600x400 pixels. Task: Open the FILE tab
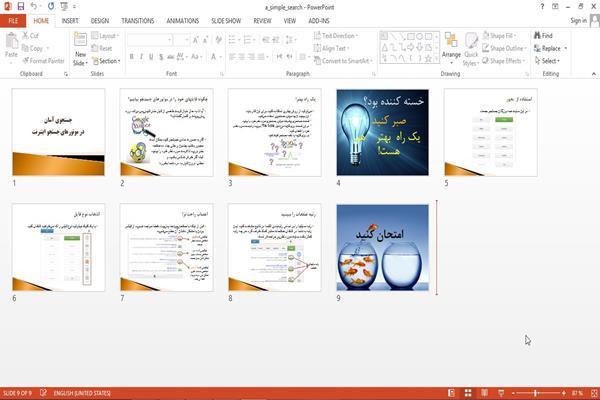pos(13,21)
